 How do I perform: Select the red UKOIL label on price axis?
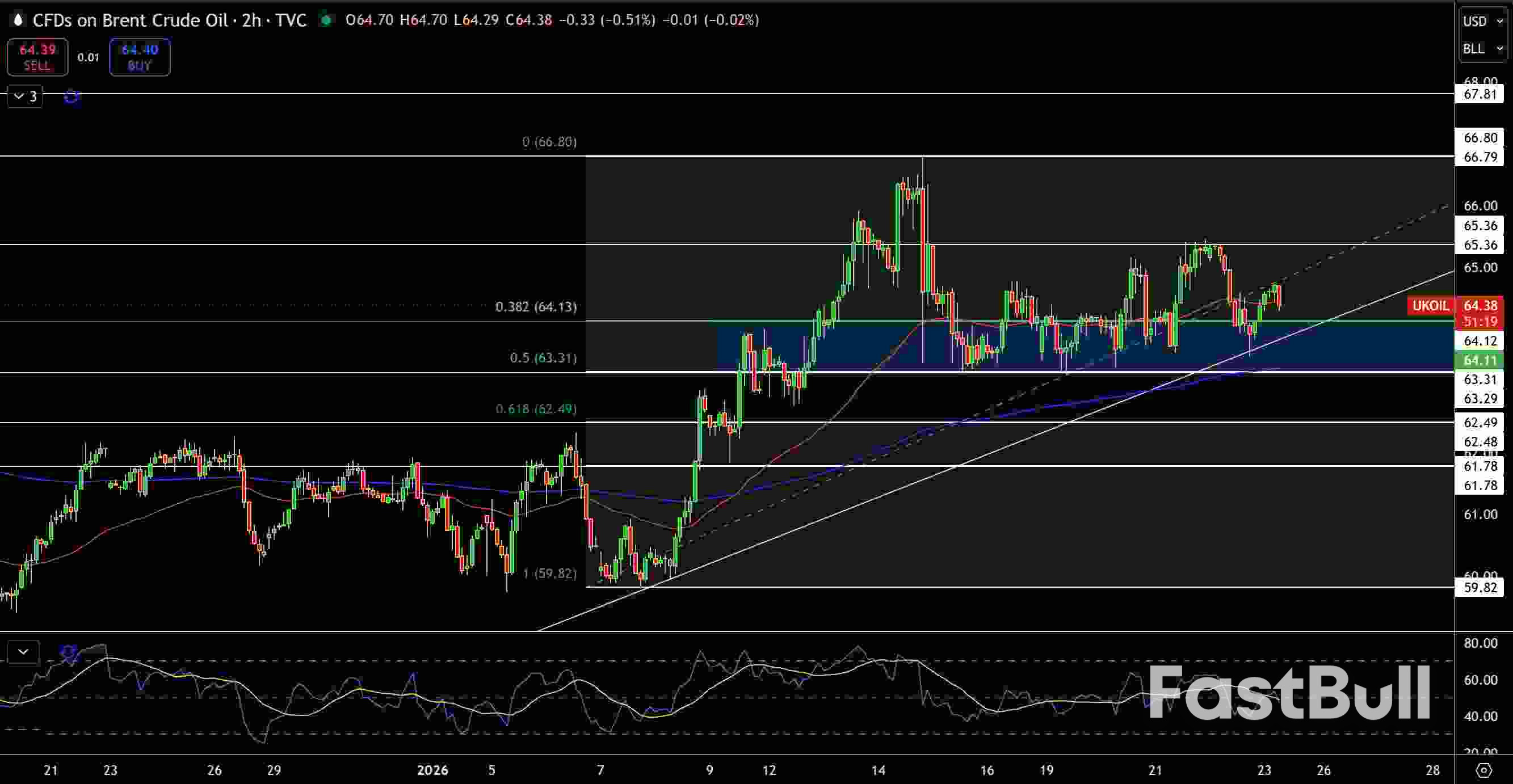pyautogui.click(x=1431, y=305)
